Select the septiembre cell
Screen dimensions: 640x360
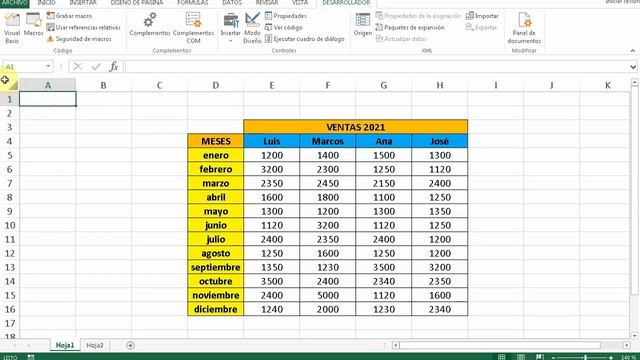216,267
